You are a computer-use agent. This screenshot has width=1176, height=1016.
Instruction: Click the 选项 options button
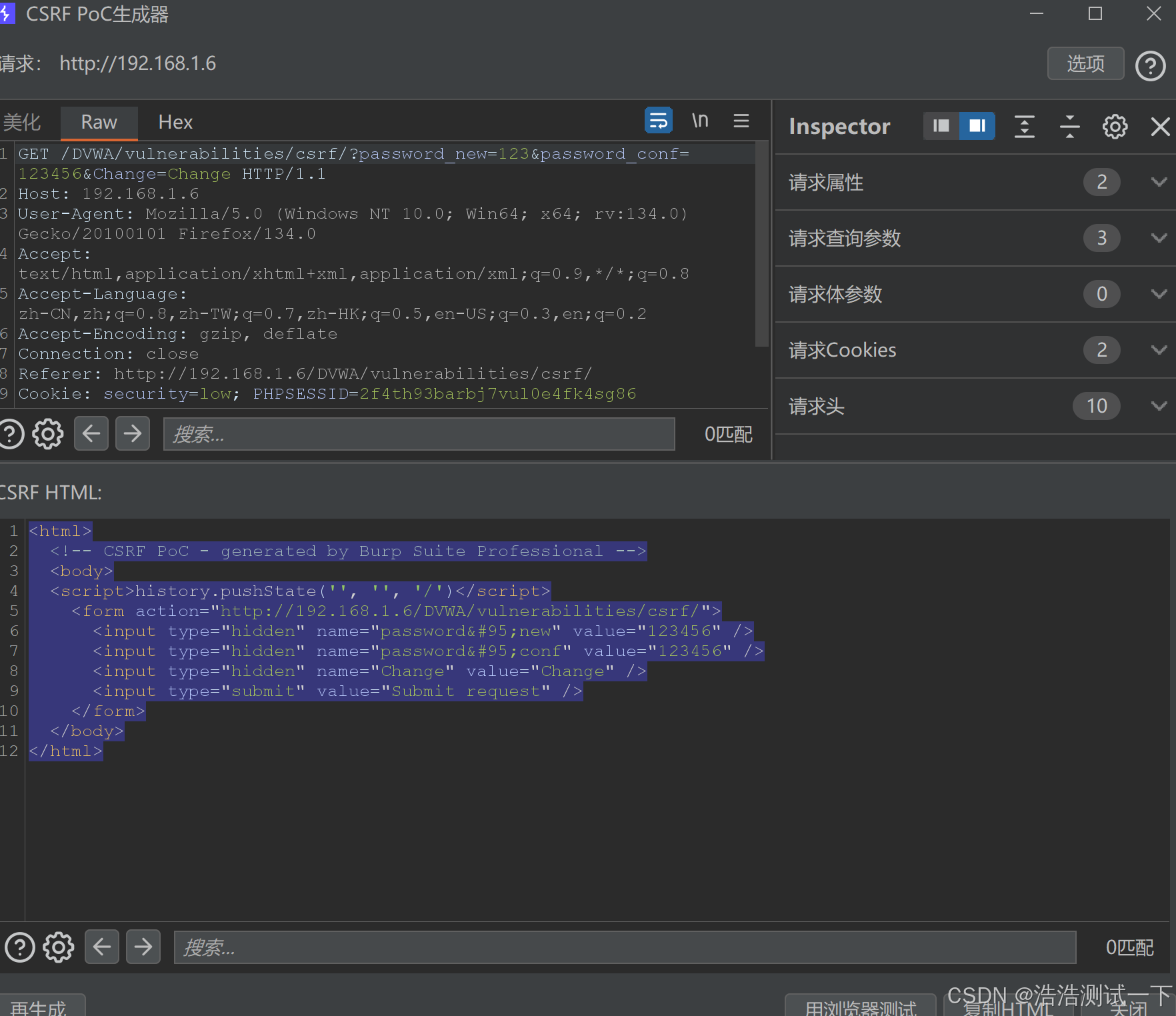[x=1085, y=63]
